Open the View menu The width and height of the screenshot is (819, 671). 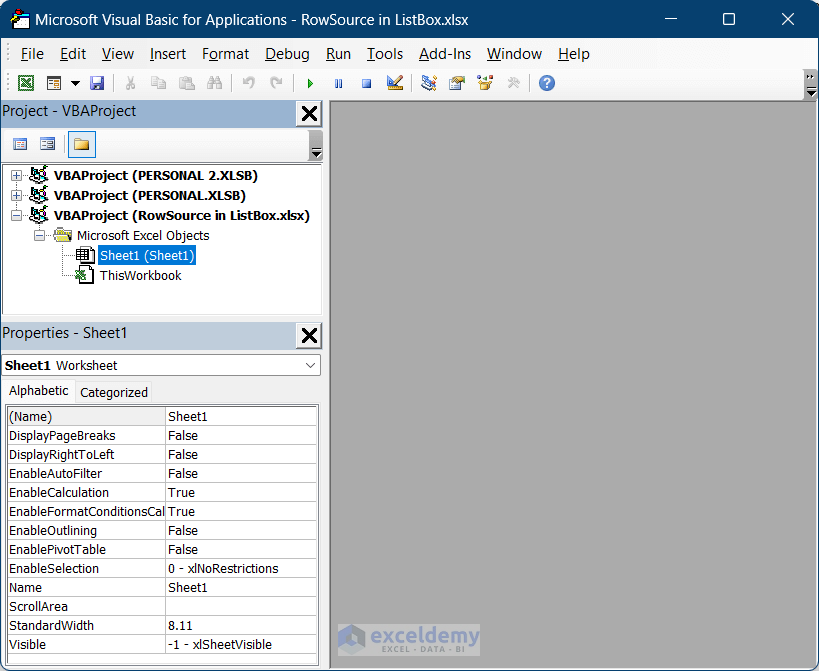[x=118, y=54]
